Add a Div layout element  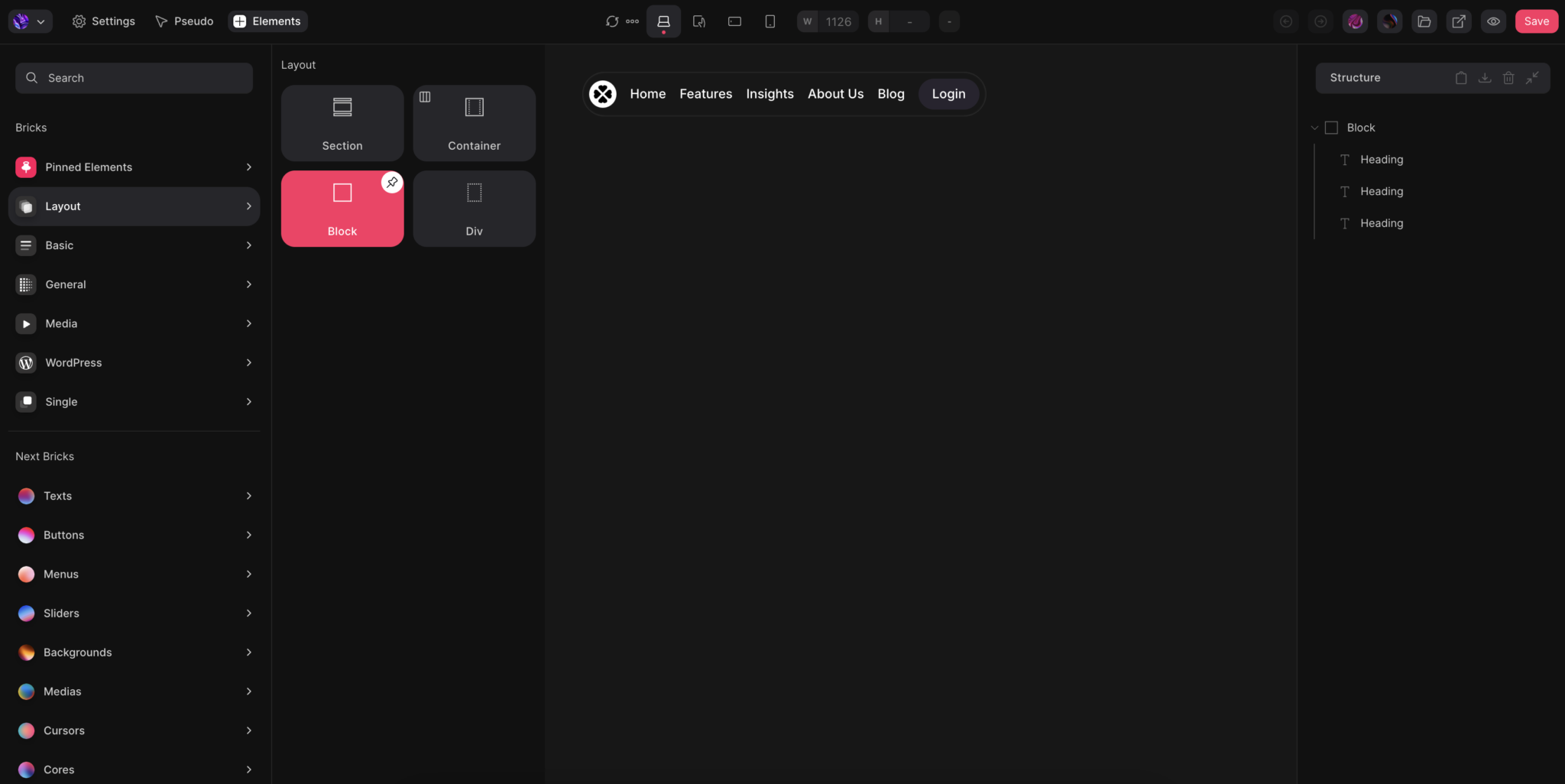[x=475, y=209]
